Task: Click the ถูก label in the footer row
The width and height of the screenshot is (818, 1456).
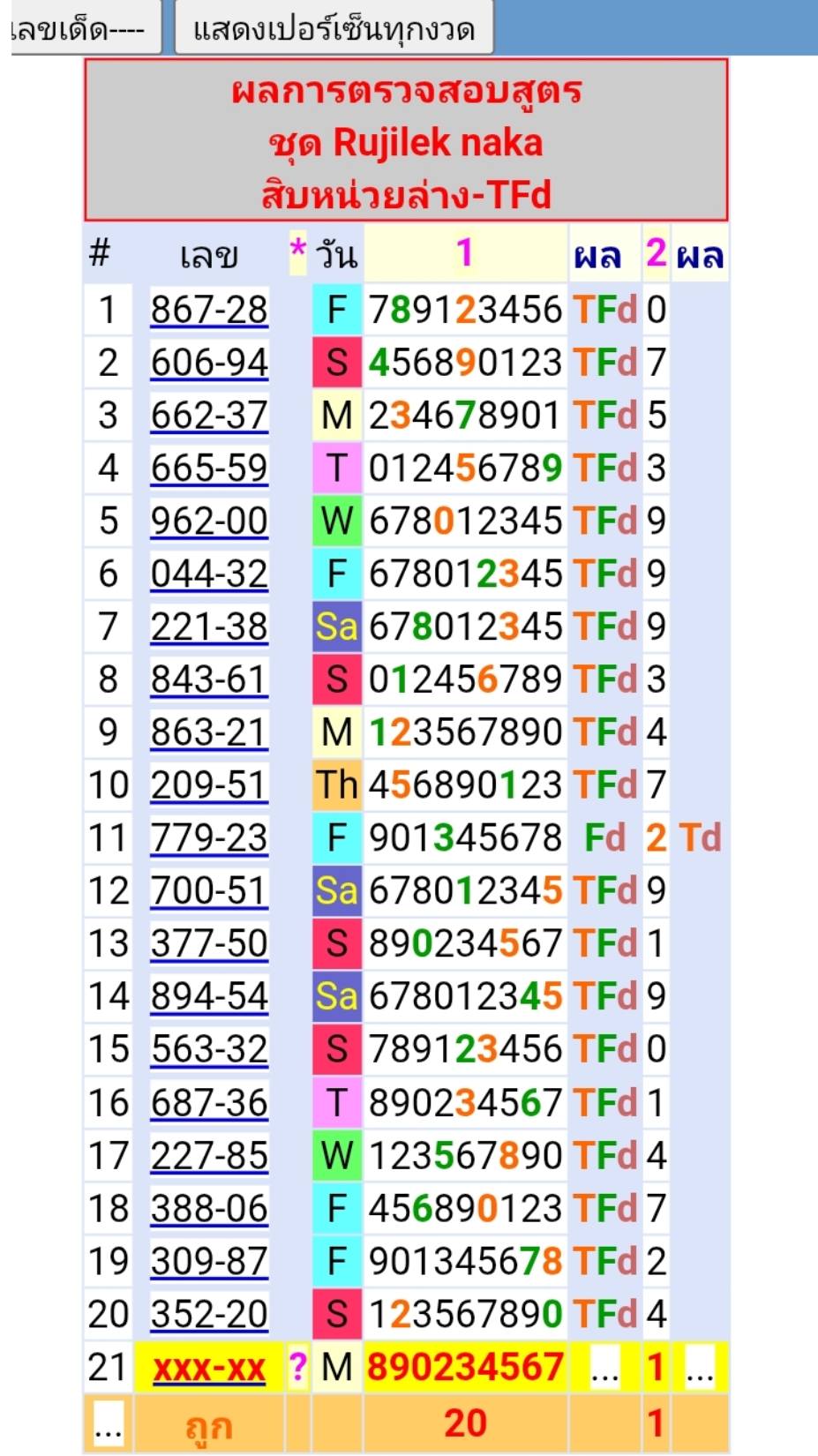Action: [209, 1424]
